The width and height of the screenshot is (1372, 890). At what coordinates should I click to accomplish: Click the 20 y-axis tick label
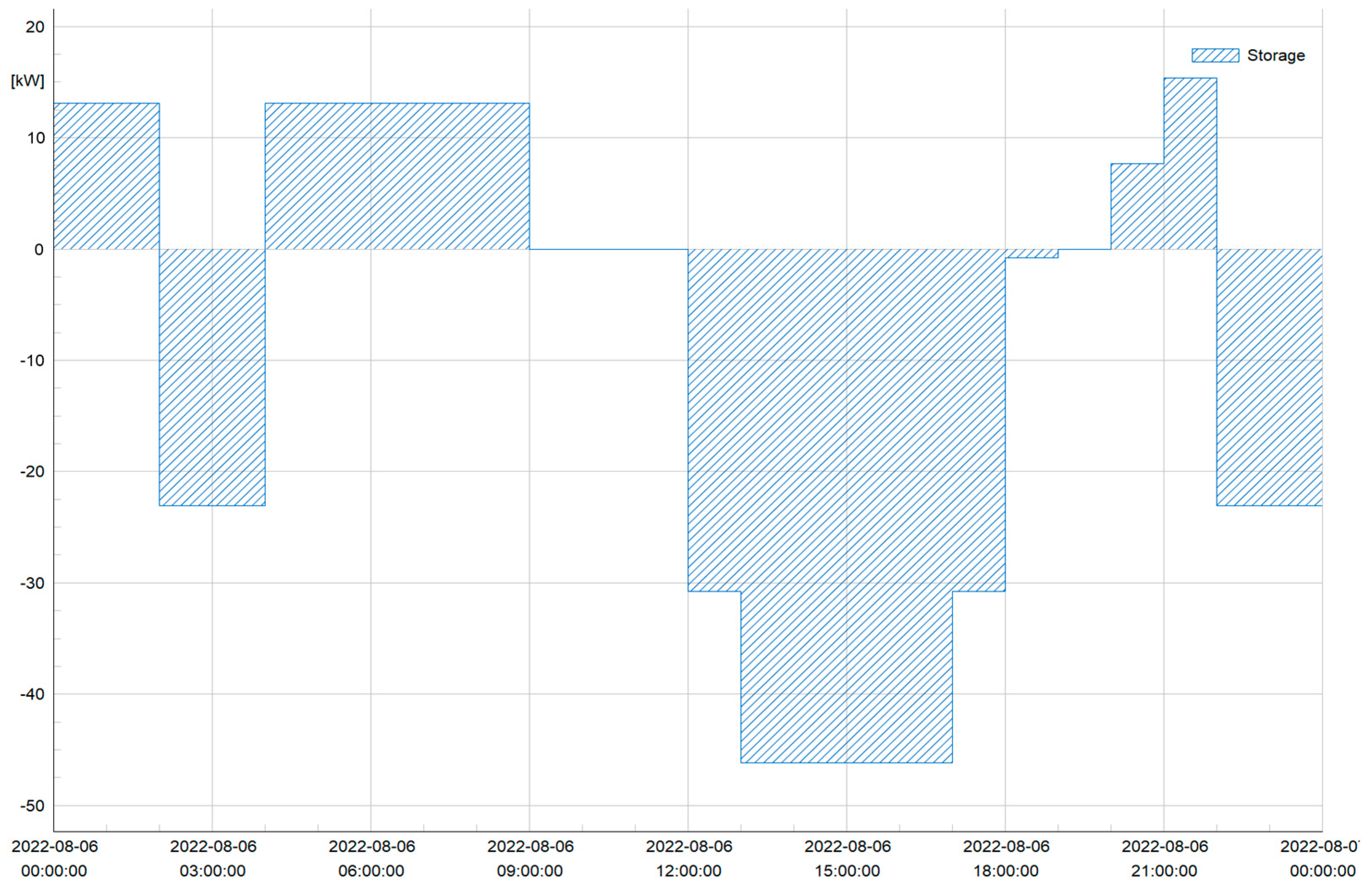(x=35, y=27)
